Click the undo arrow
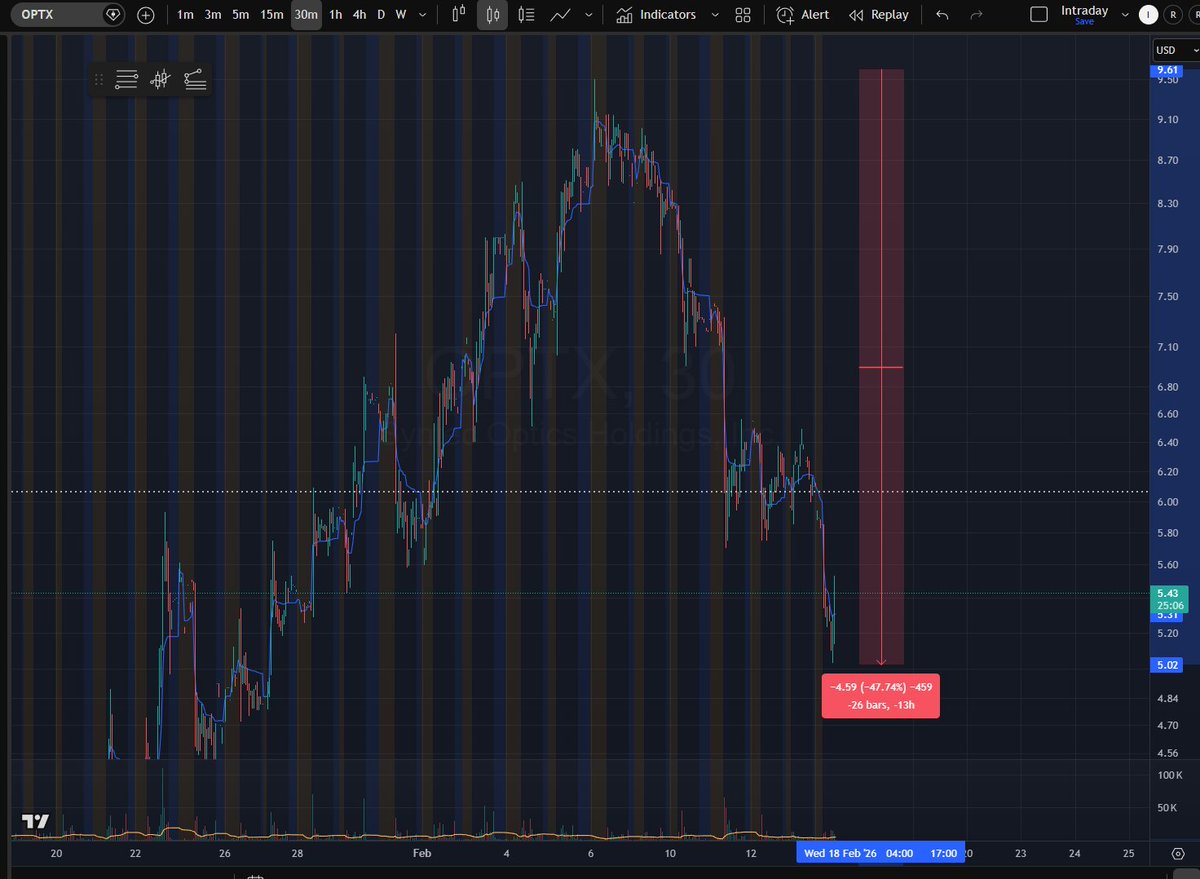 click(942, 15)
